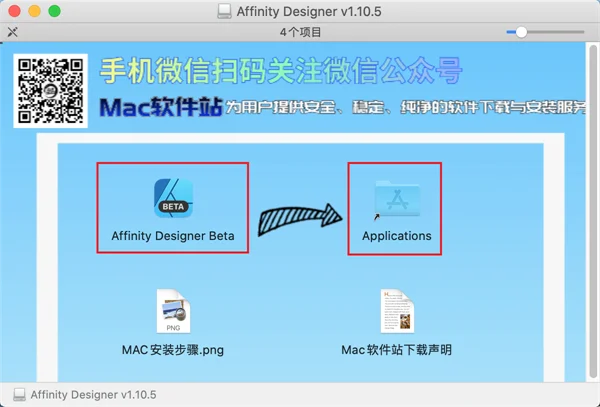Click the vertical scrollbar on the right edge
This screenshot has width=600, height=407.
593,212
